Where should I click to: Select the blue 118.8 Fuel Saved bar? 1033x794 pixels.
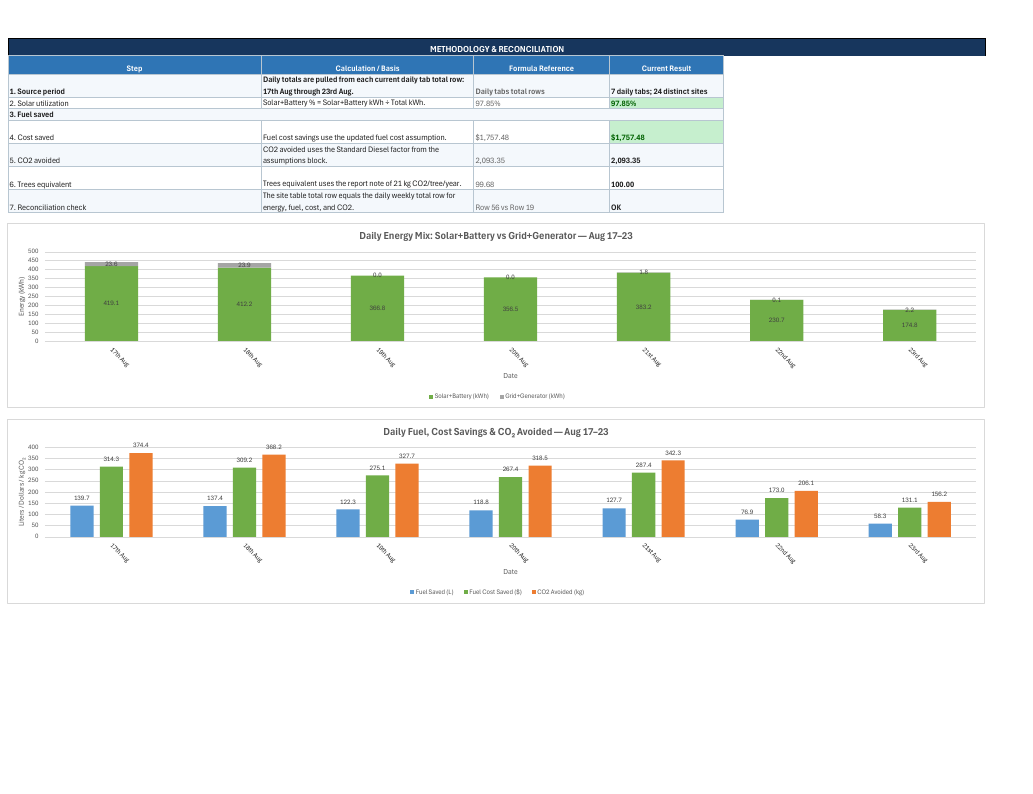(481, 523)
